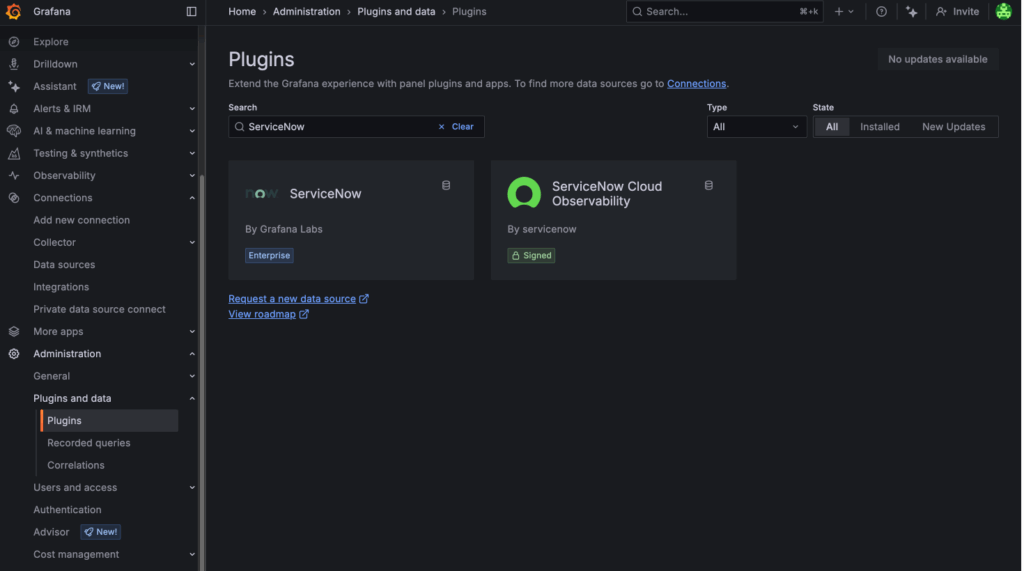1024x571 pixels.
Task: Follow the Connections link
Action: point(696,84)
